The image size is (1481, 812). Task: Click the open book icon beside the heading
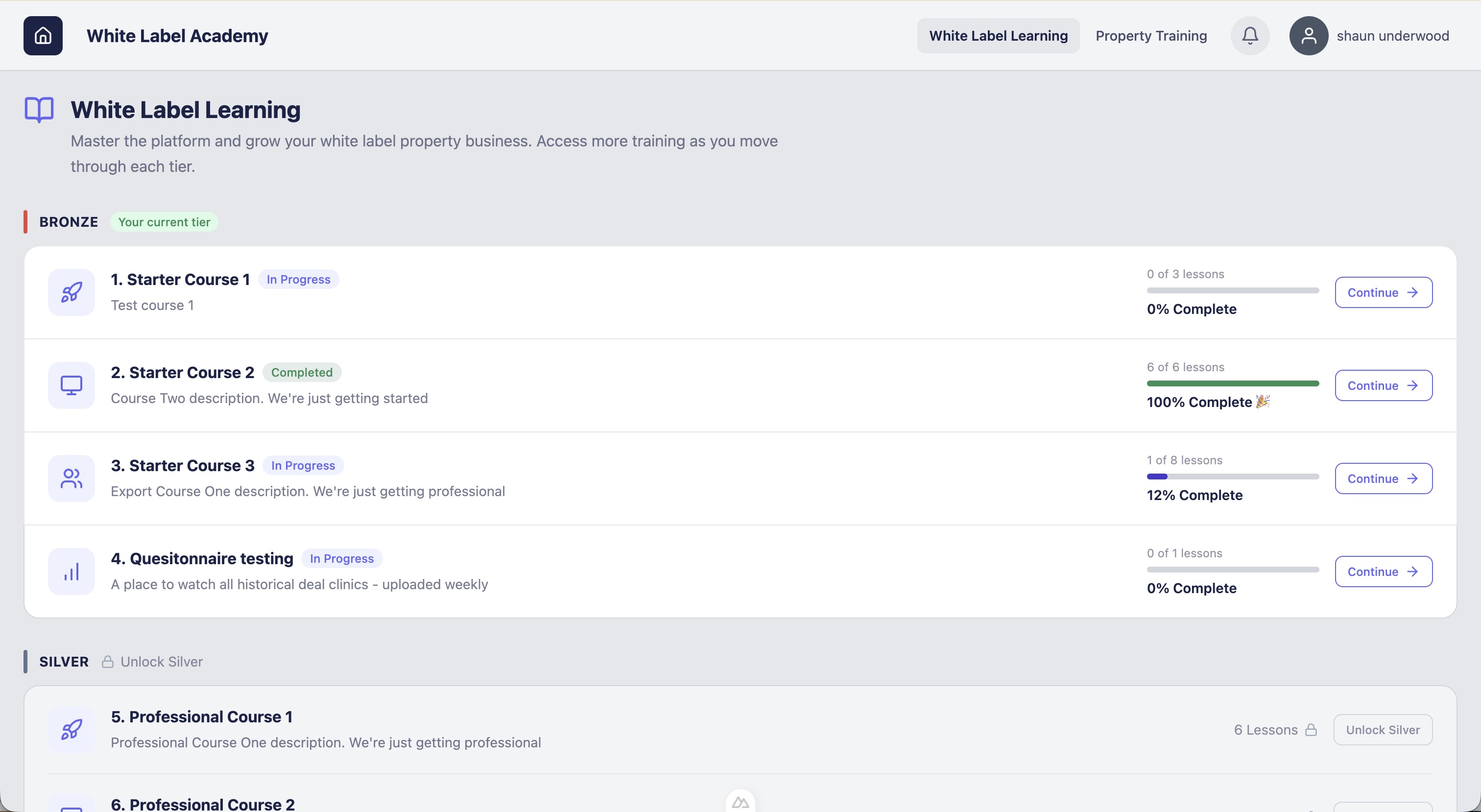pos(39,109)
